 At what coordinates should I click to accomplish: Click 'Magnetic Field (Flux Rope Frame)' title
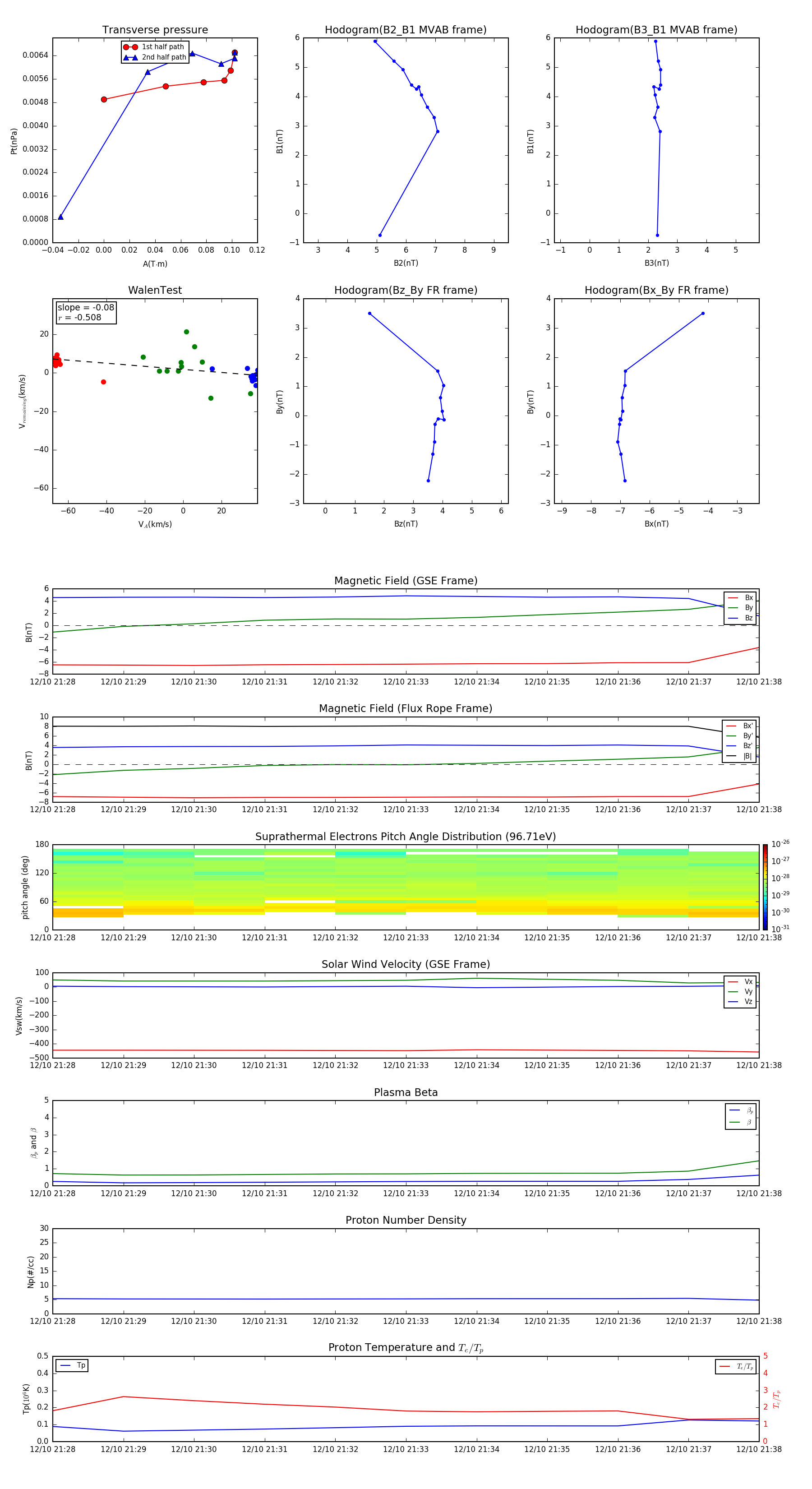(x=406, y=709)
